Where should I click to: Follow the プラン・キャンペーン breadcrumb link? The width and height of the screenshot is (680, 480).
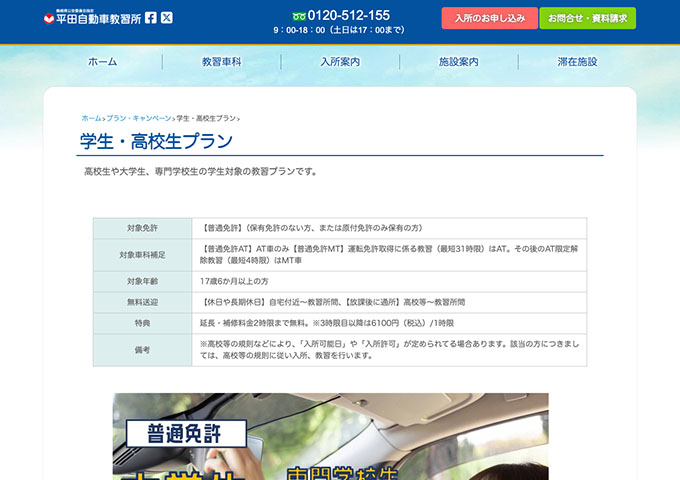click(x=139, y=118)
